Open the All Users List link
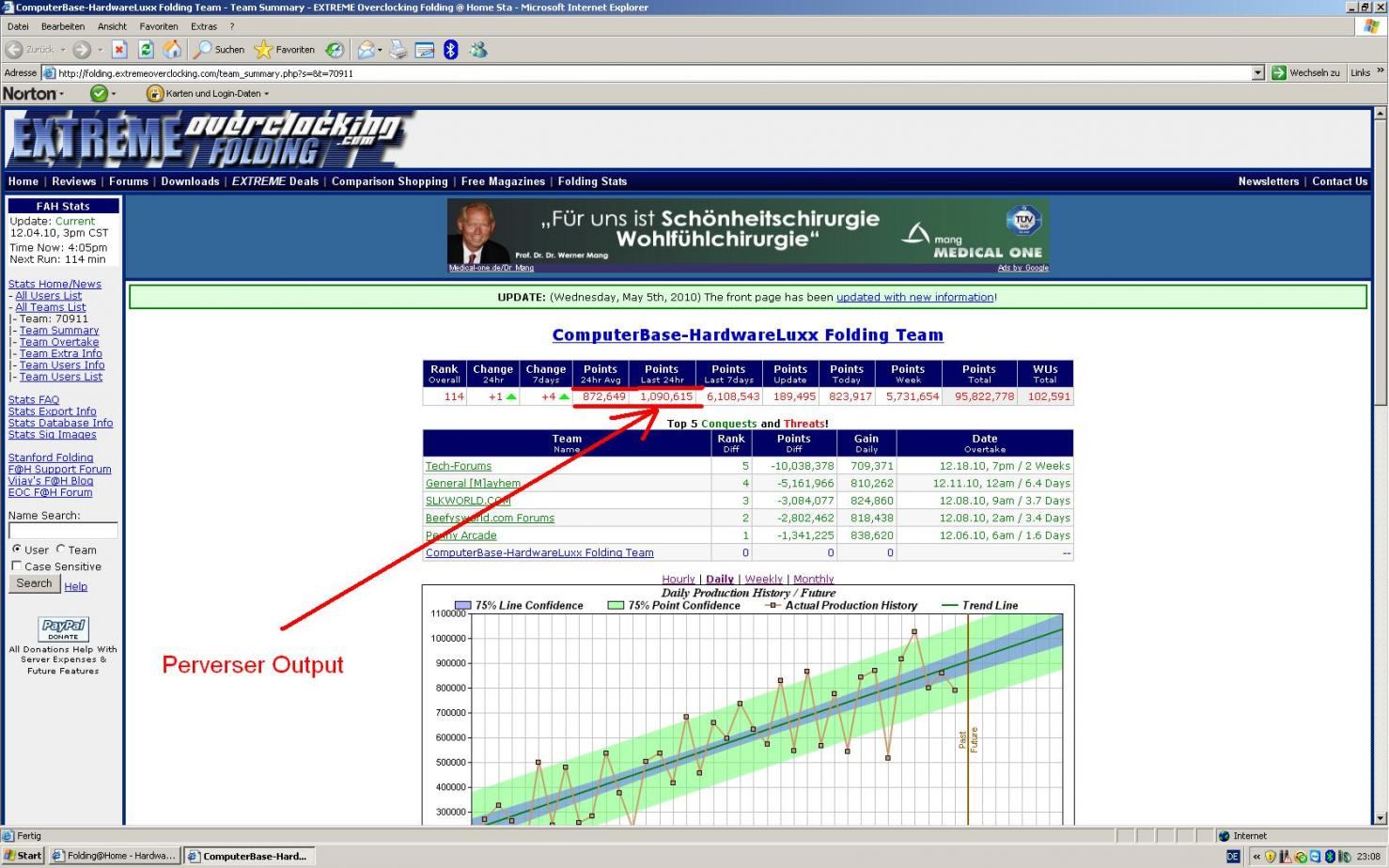The image size is (1389, 868). pos(48,295)
